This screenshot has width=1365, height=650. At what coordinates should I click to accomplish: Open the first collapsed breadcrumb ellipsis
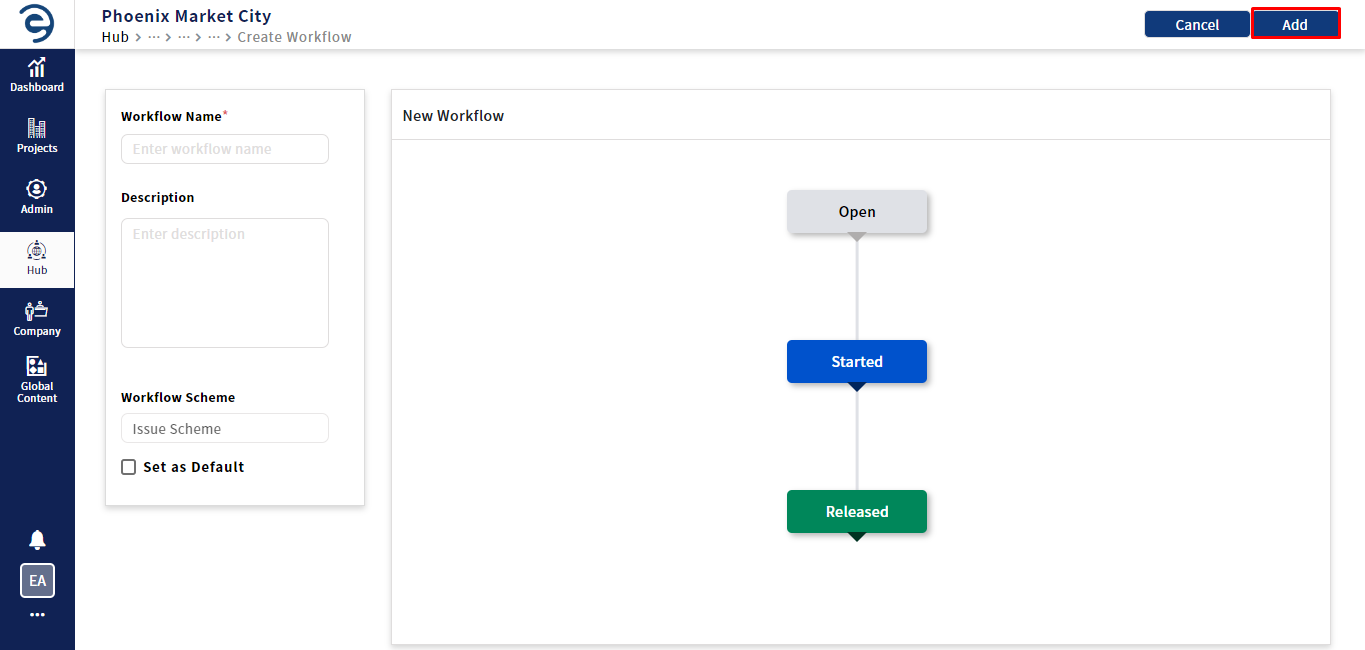(x=154, y=37)
